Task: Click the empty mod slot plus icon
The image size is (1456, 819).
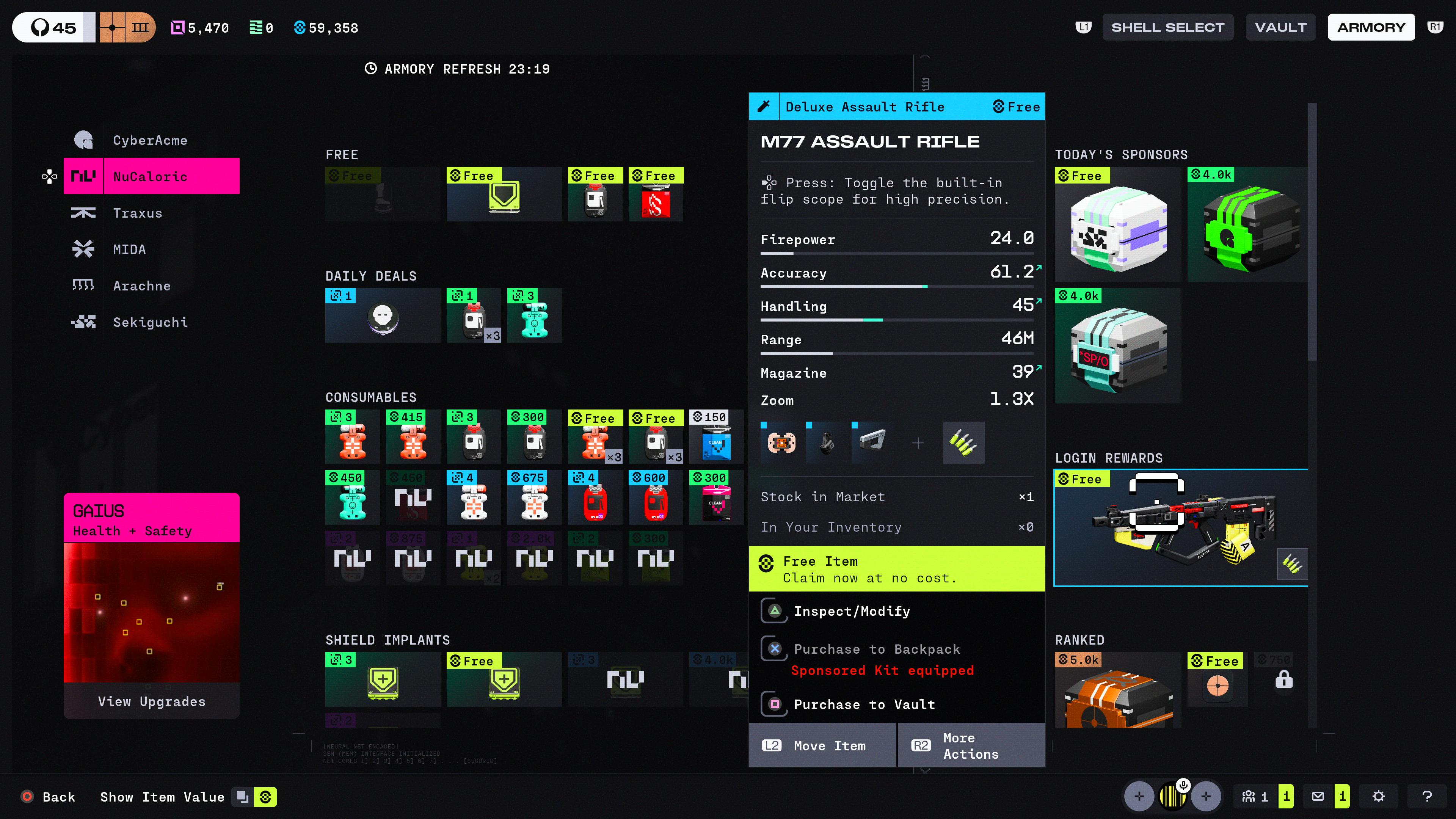Action: point(918,443)
